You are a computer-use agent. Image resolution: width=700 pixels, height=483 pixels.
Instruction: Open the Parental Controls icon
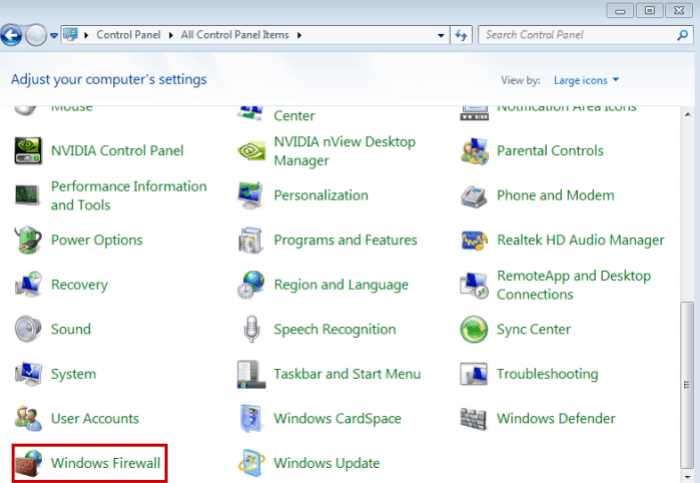[x=474, y=151]
